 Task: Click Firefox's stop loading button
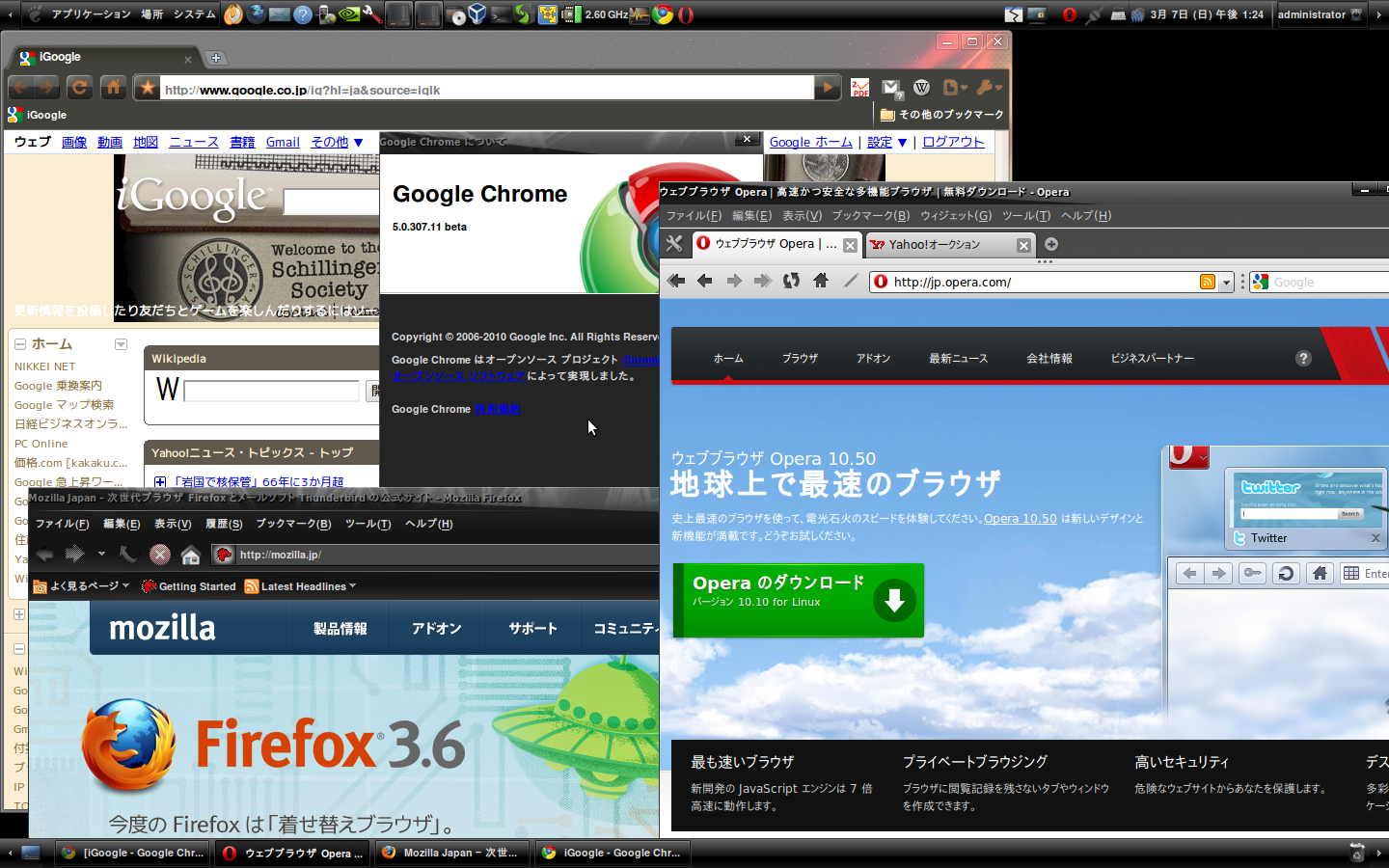(x=160, y=555)
